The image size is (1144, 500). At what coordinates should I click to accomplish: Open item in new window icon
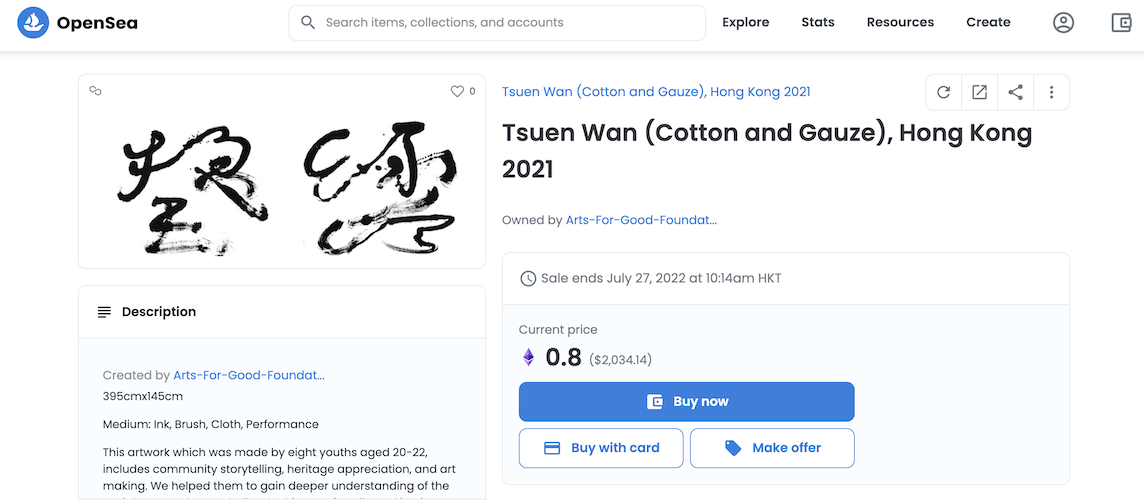(979, 92)
